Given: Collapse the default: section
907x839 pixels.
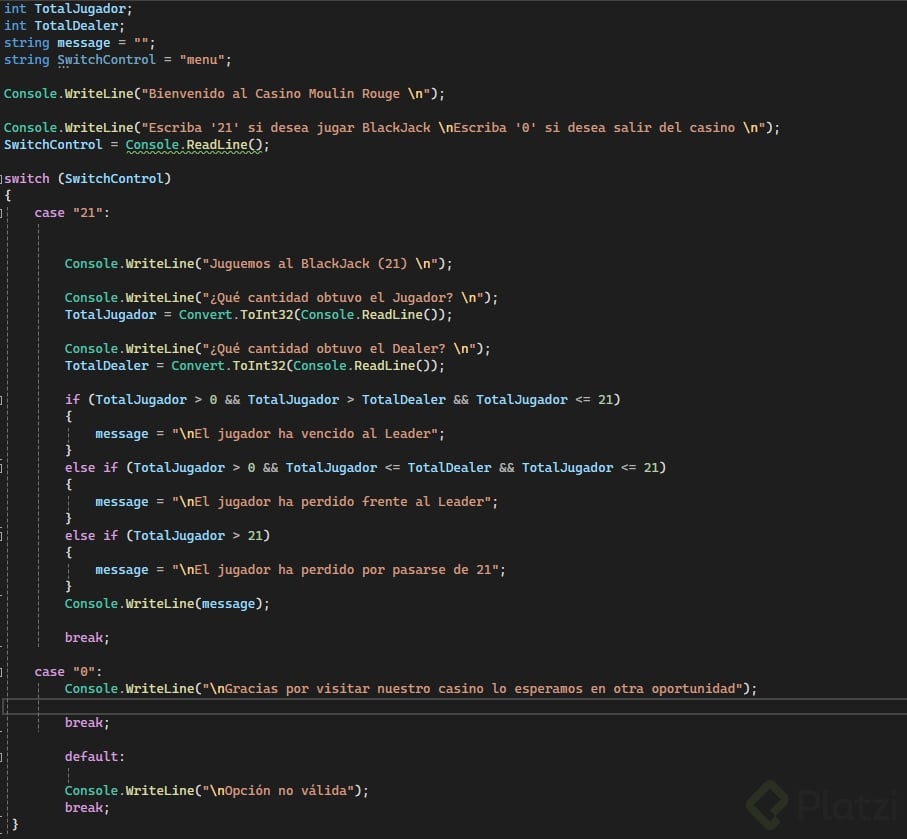Looking at the screenshot, I should [x=2, y=756].
